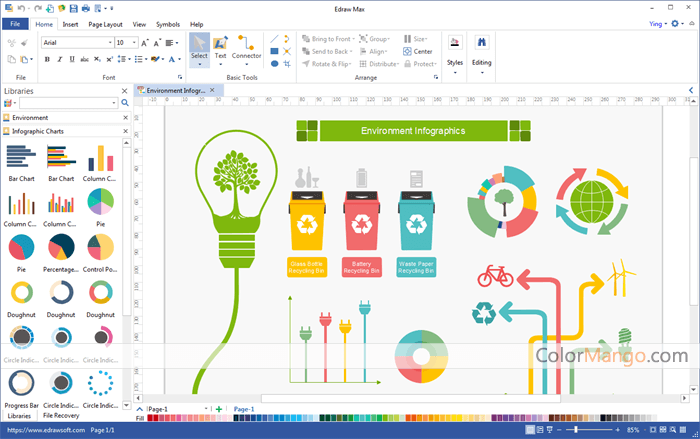Click the Bold formatting button
This screenshot has height=439, width=700.
pyautogui.click(x=46, y=59)
